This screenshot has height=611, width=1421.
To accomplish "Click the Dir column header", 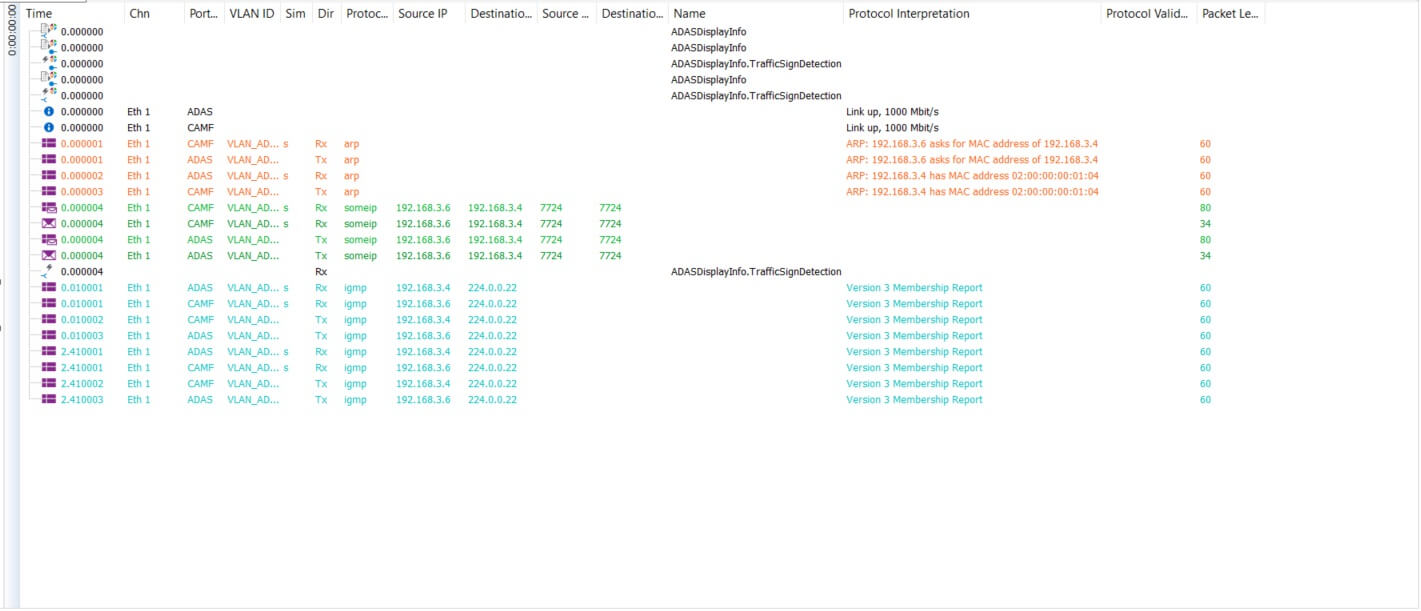I will (324, 14).
